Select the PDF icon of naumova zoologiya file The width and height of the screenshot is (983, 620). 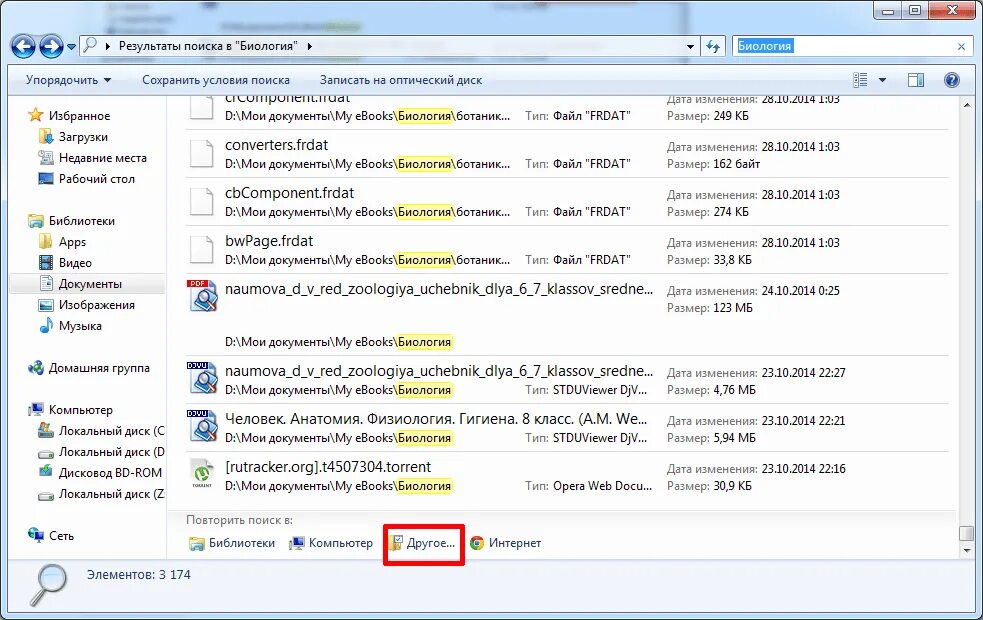coord(202,296)
